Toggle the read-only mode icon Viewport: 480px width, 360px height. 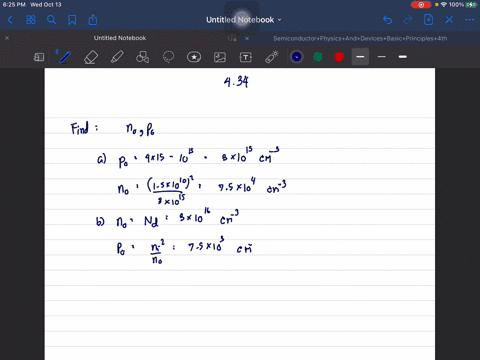[39, 57]
